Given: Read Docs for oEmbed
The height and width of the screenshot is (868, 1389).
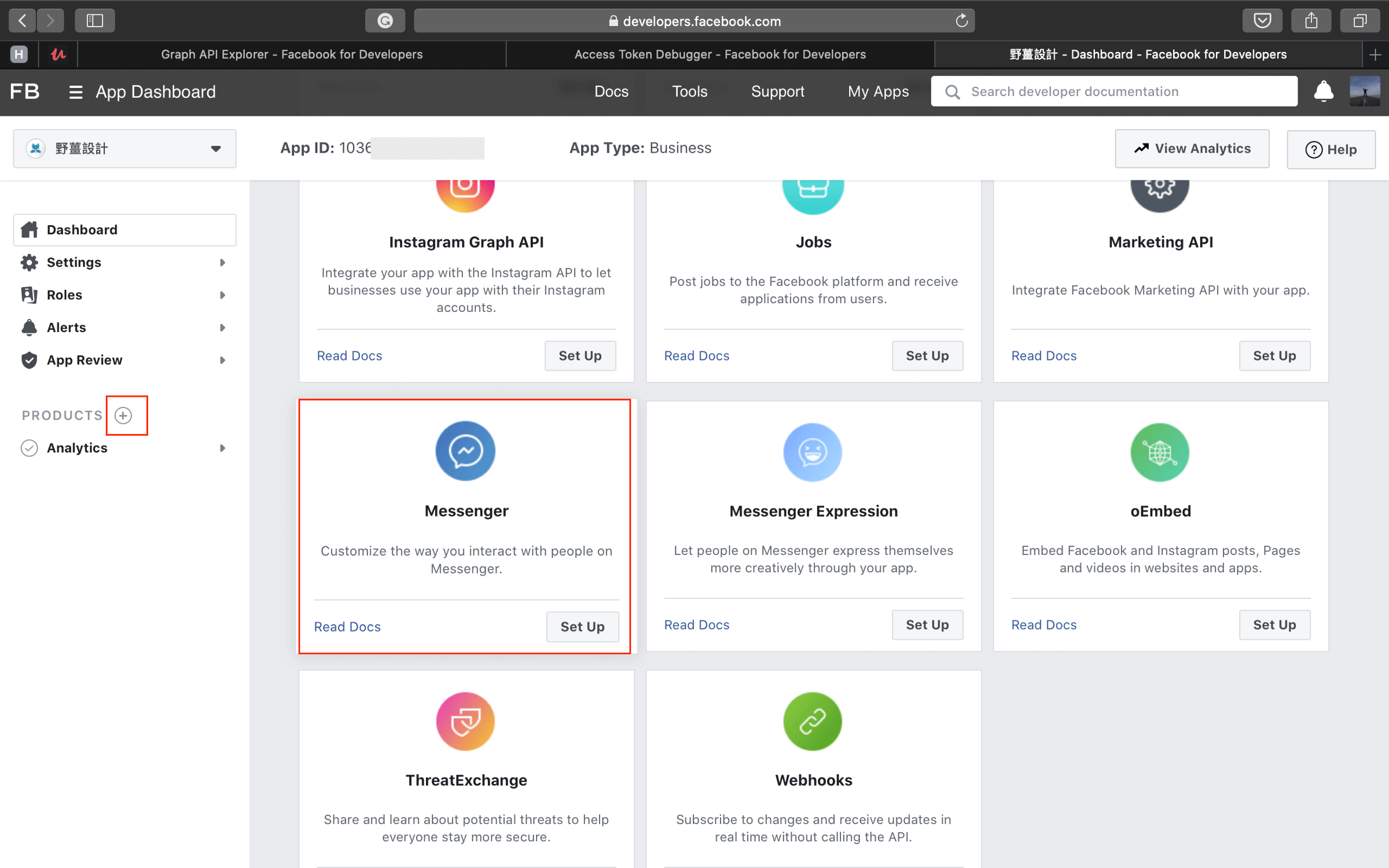Looking at the screenshot, I should coord(1044,625).
